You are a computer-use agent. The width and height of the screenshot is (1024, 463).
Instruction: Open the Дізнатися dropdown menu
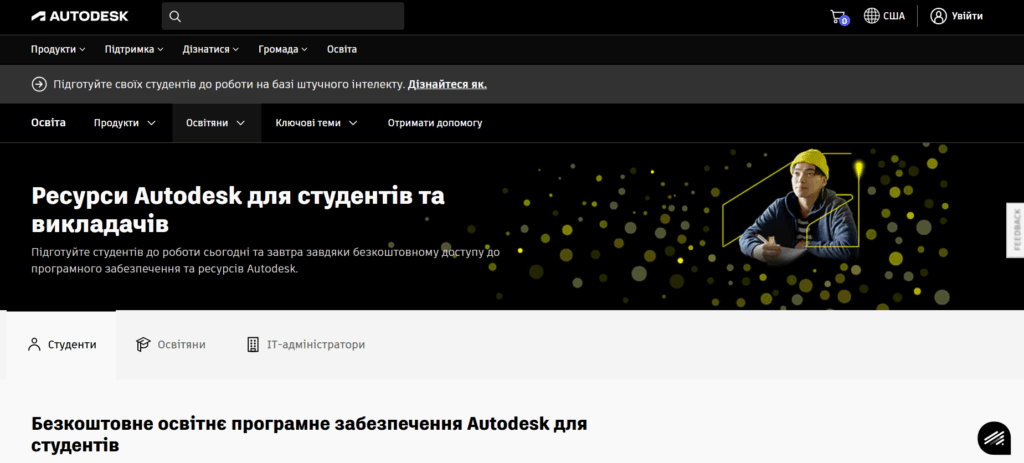(x=211, y=49)
